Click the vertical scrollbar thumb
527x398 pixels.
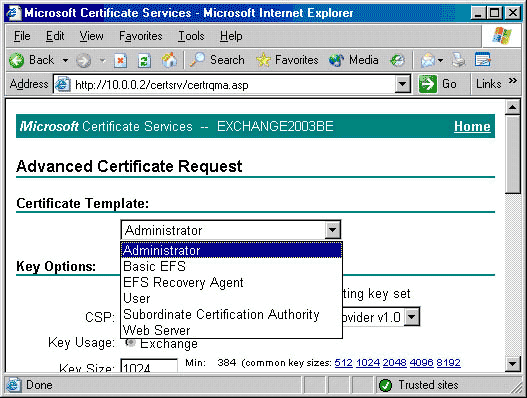pos(513,154)
